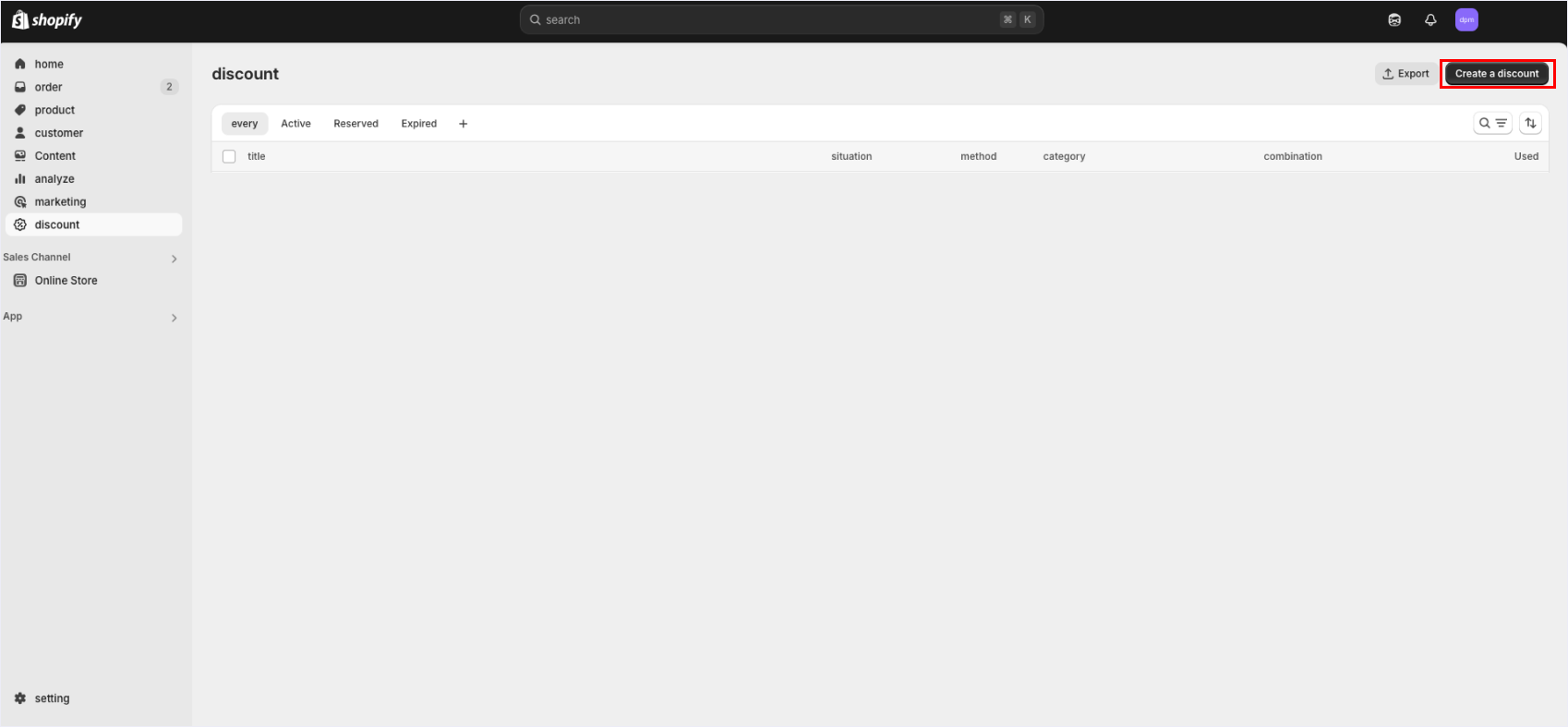
Task: Add a new view with the plus icon
Action: coord(464,124)
